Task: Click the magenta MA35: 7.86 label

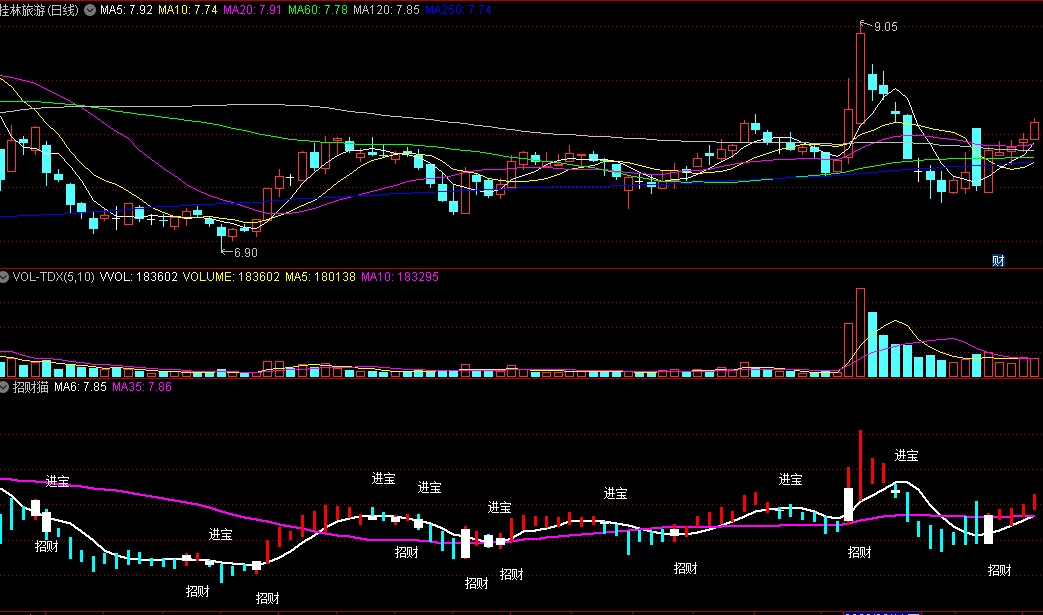Action: pyautogui.click(x=142, y=387)
